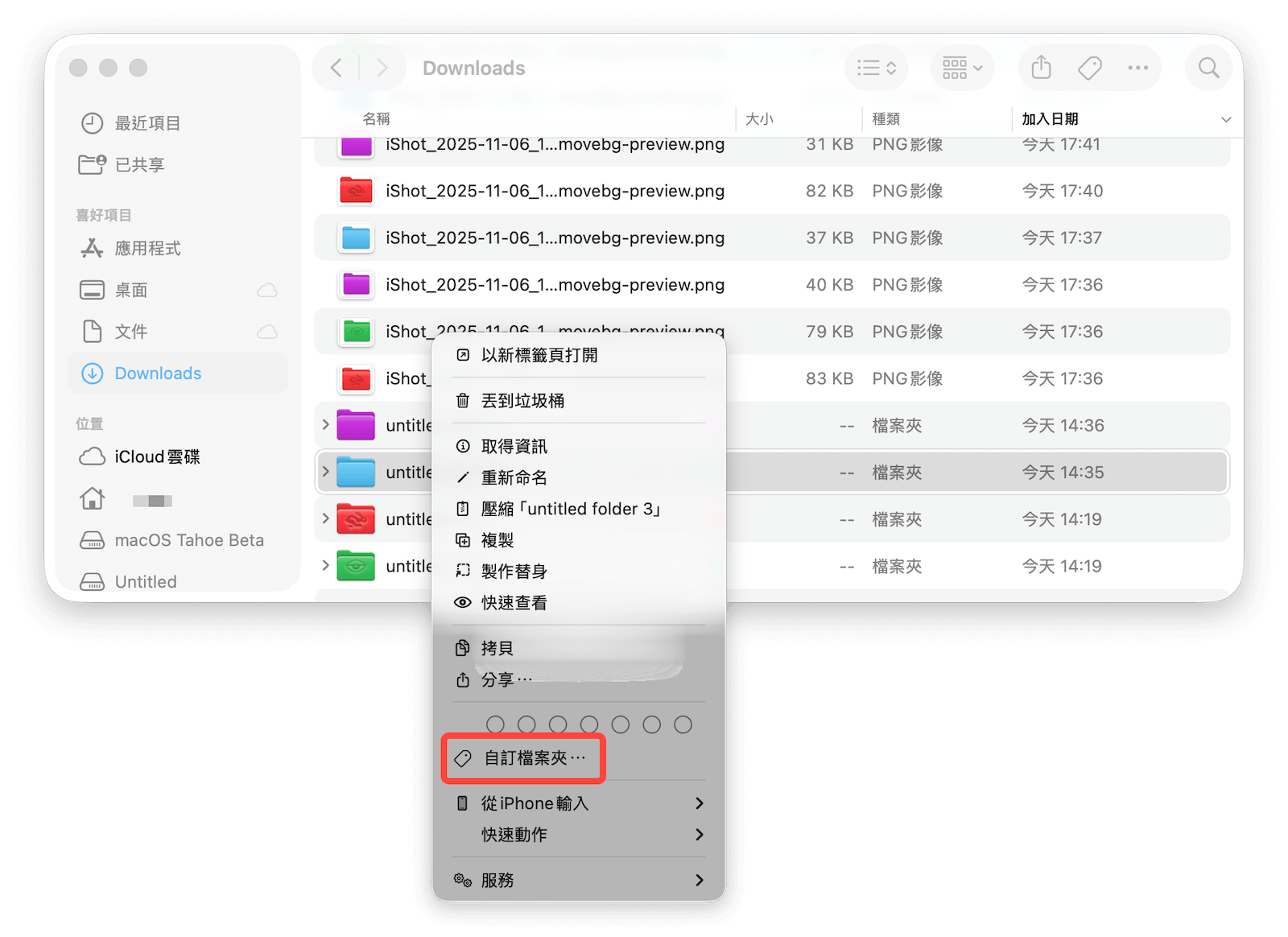The width and height of the screenshot is (1288, 937).
Task: Choose 快速查看 from context menu
Action: point(579,602)
